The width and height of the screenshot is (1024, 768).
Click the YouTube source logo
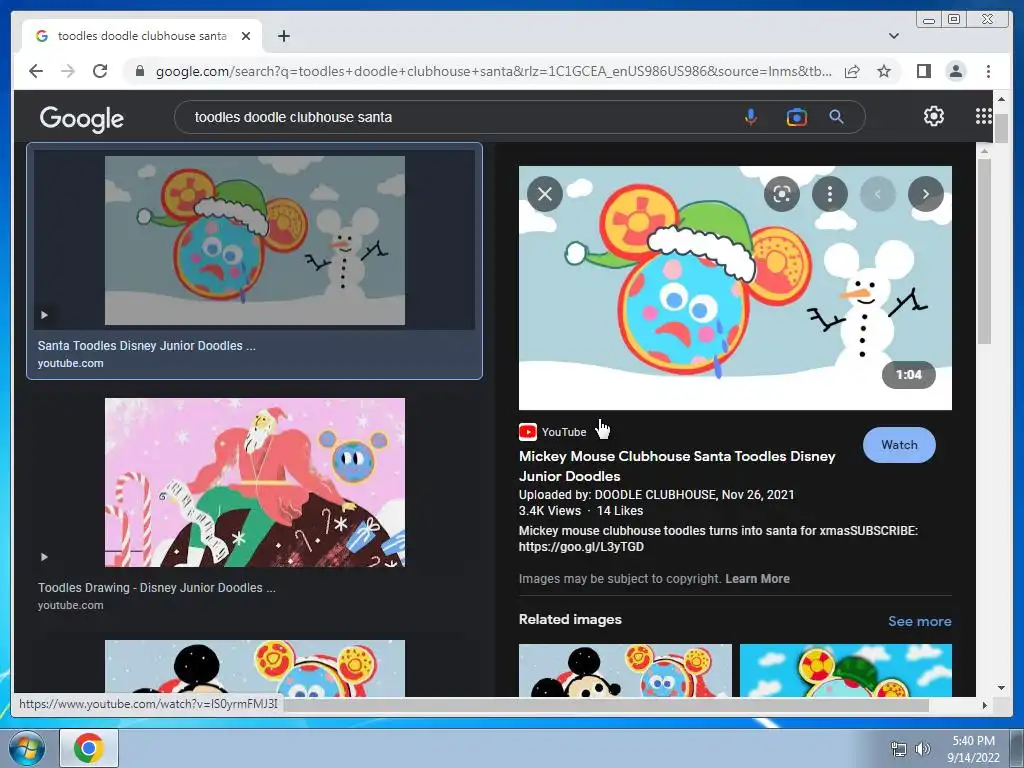(528, 432)
